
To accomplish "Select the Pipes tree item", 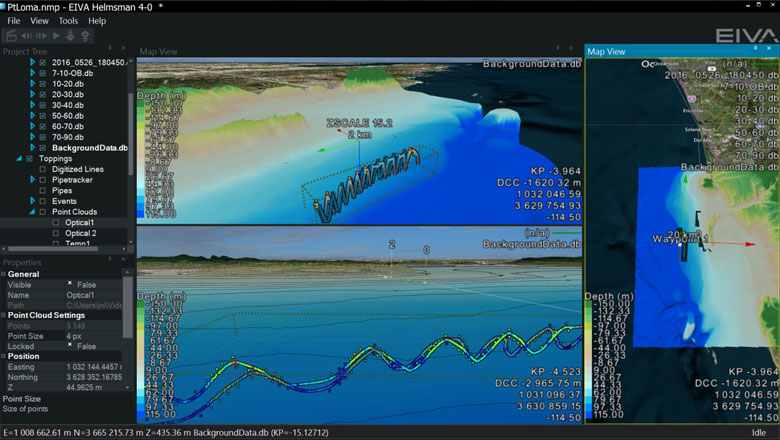I will coord(62,190).
